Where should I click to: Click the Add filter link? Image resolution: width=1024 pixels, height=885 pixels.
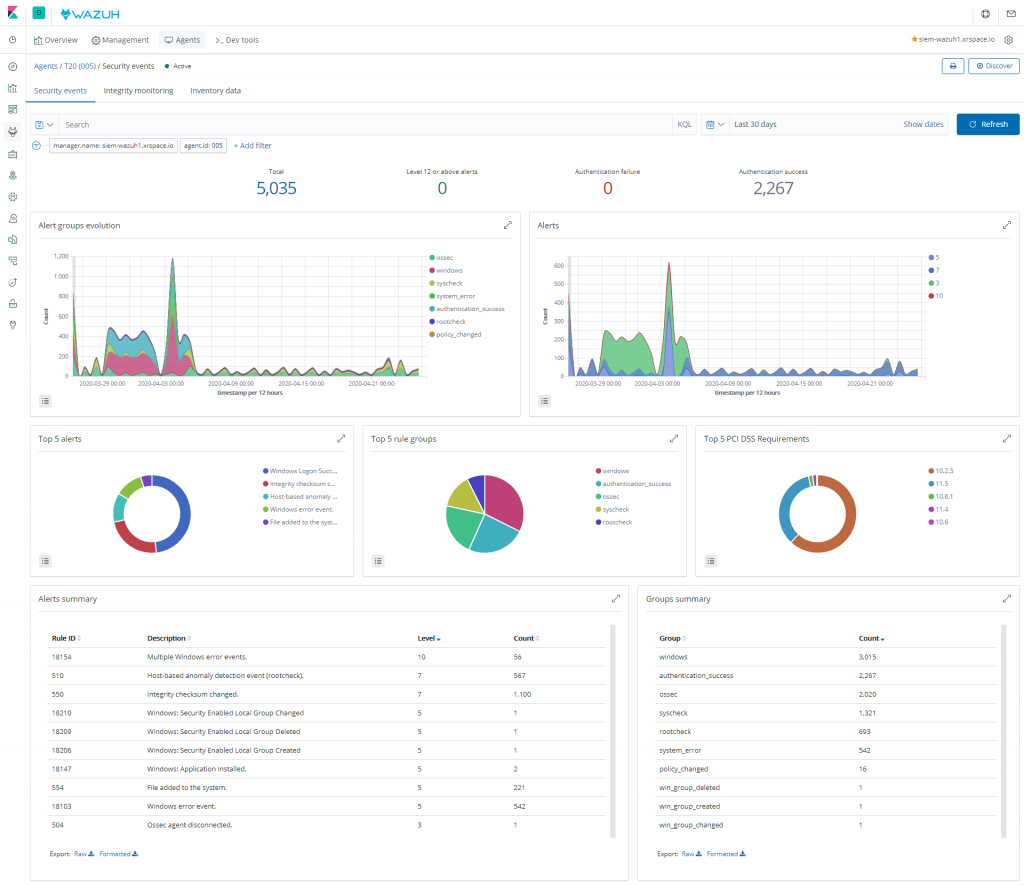[253, 146]
